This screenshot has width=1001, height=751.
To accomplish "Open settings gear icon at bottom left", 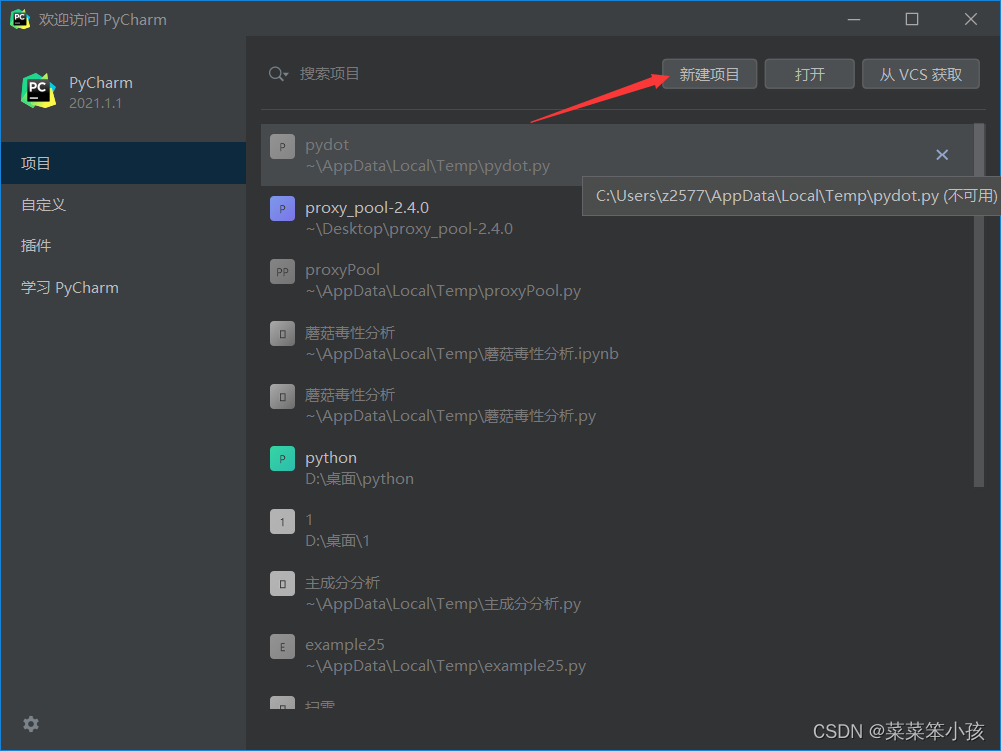I will pyautogui.click(x=31, y=724).
